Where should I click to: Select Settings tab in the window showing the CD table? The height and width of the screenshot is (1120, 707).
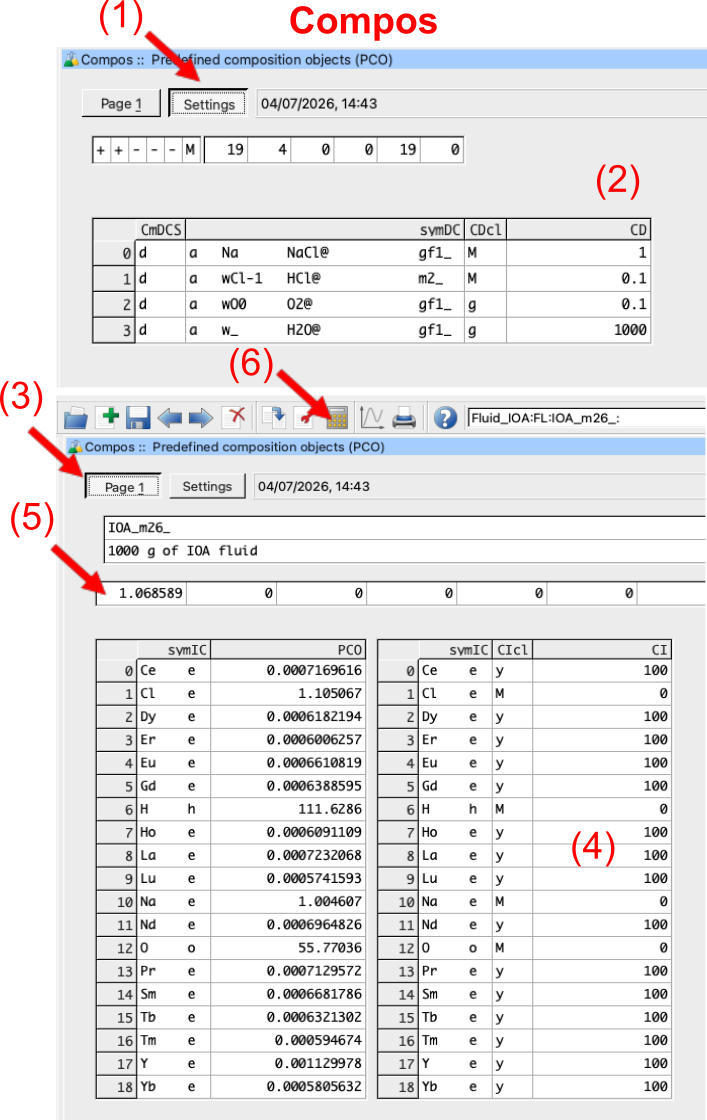[209, 104]
